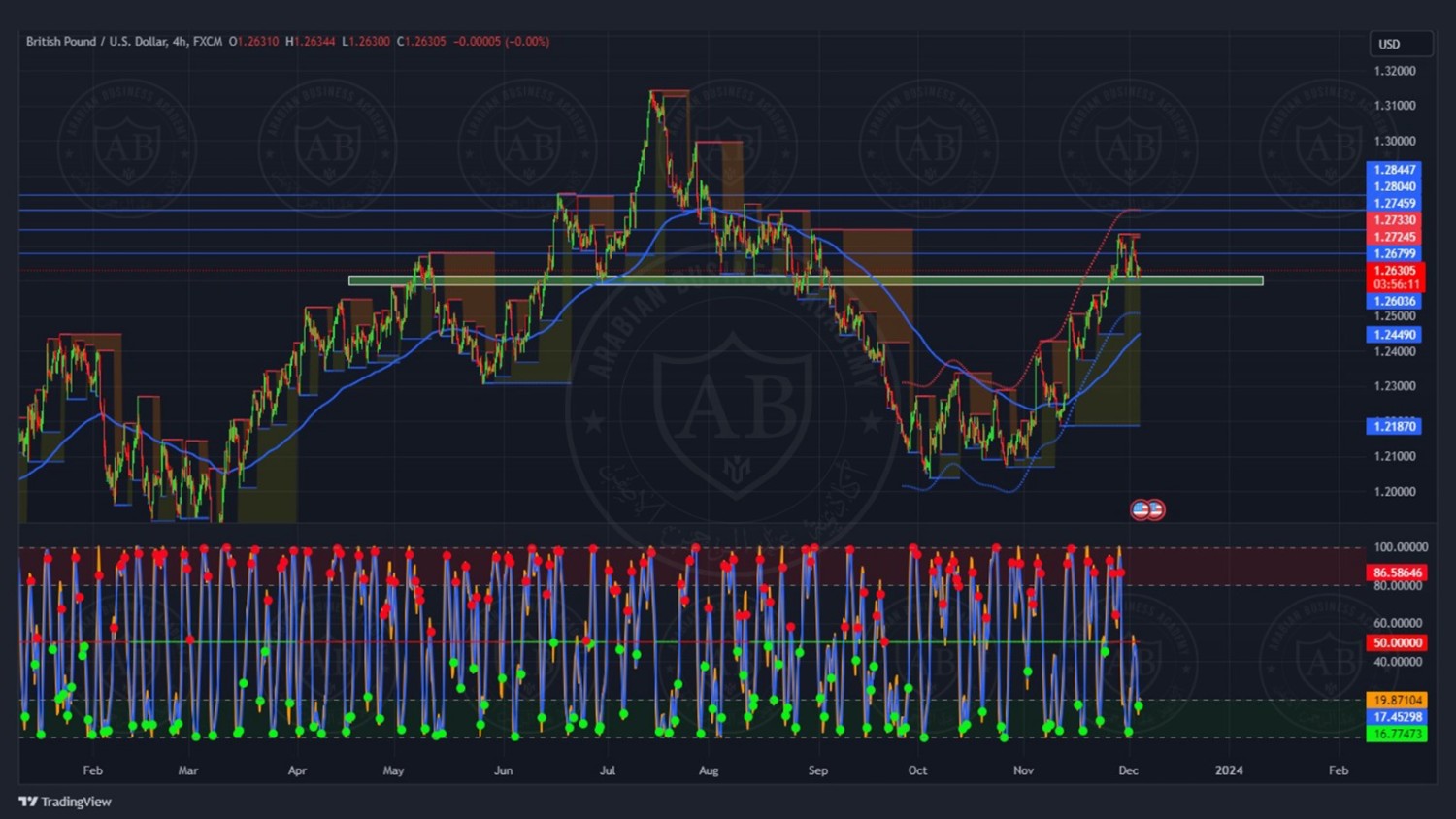
Task: Click the Dec label on time axis
Action: (x=1128, y=770)
